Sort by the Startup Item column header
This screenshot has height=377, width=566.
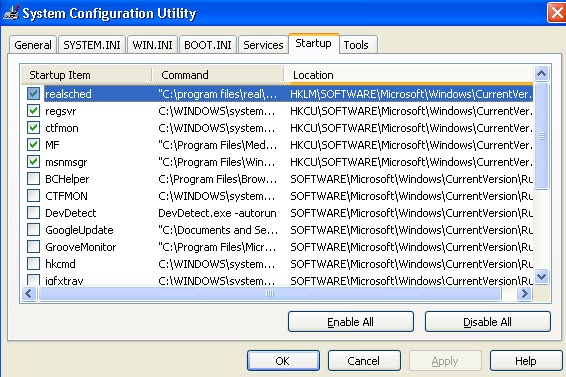(86, 75)
